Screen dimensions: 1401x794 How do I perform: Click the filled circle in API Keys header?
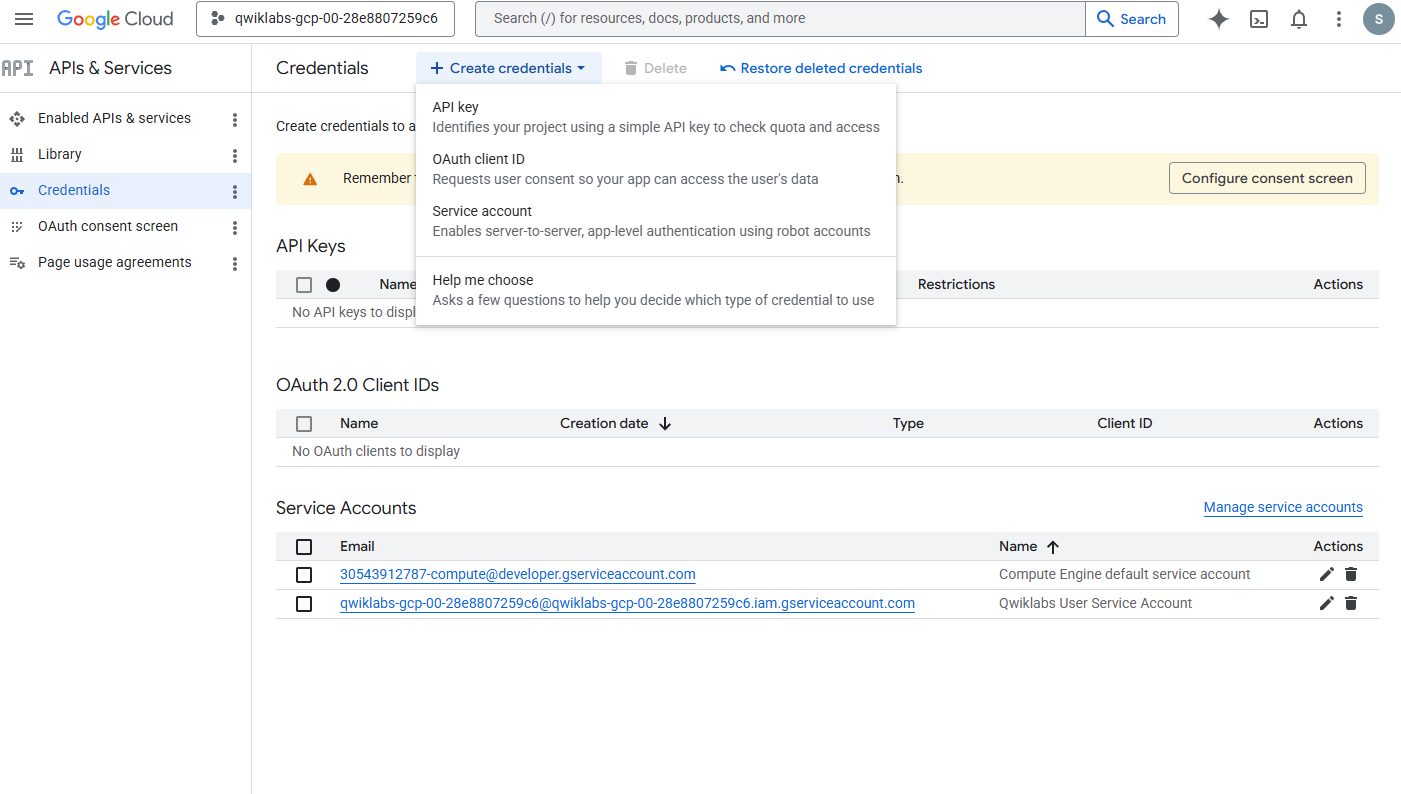coord(333,285)
